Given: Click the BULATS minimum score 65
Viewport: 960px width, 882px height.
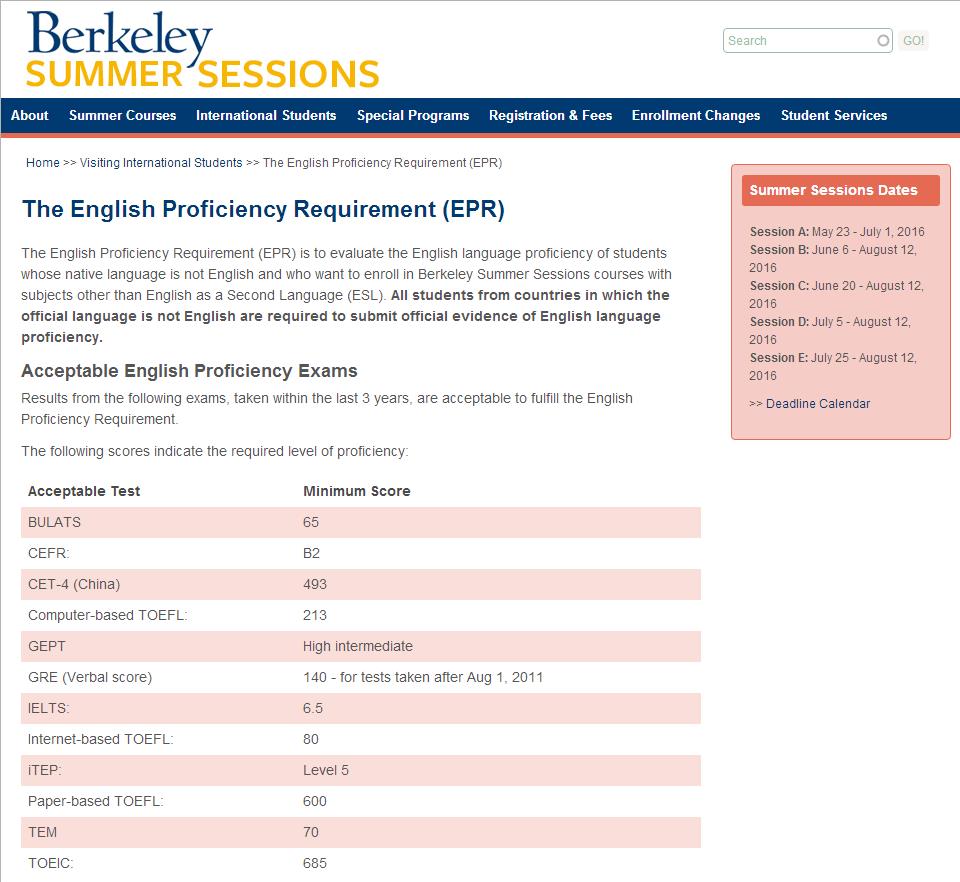Looking at the screenshot, I should tap(311, 523).
